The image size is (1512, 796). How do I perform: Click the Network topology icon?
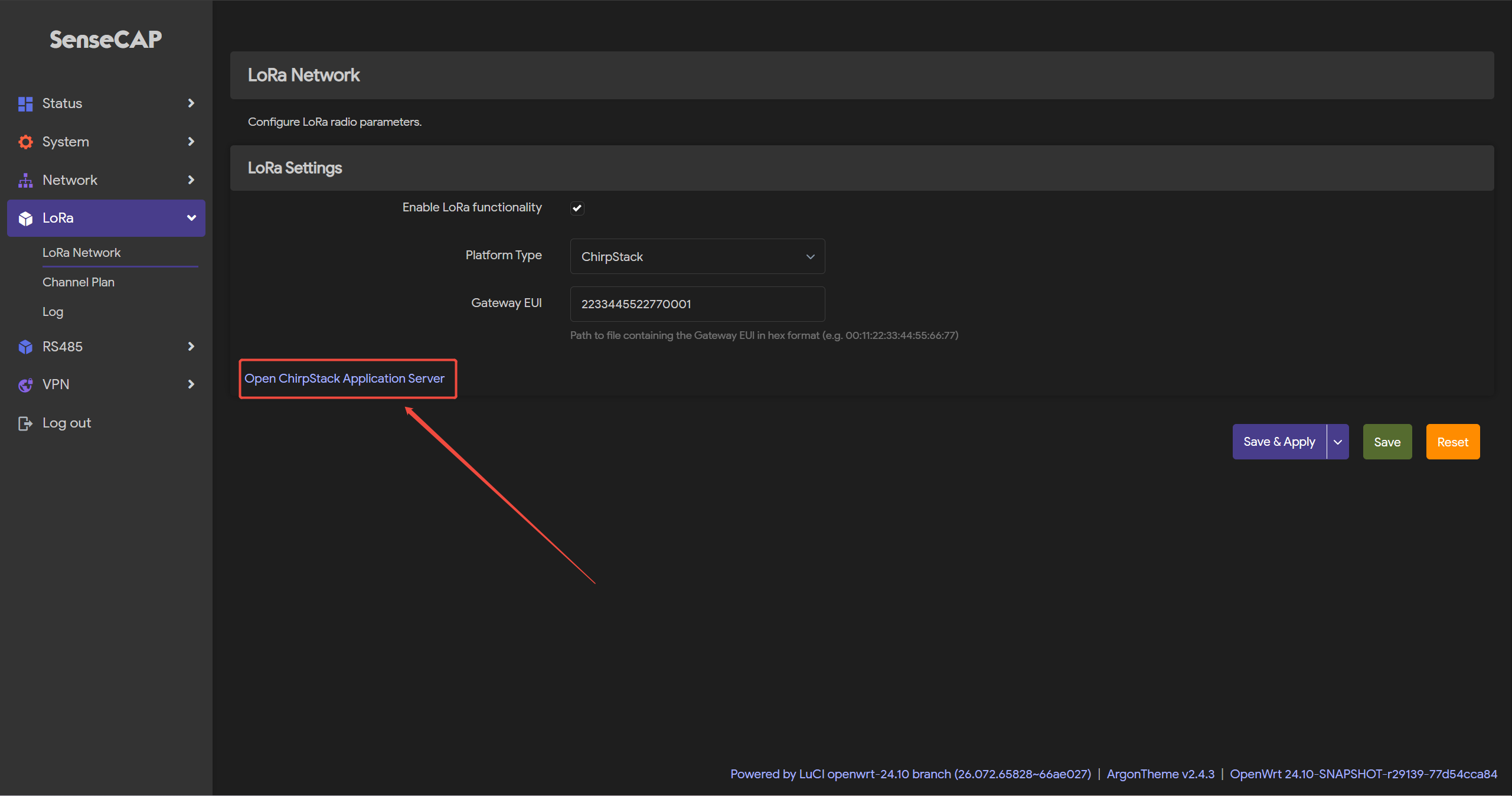pos(25,180)
